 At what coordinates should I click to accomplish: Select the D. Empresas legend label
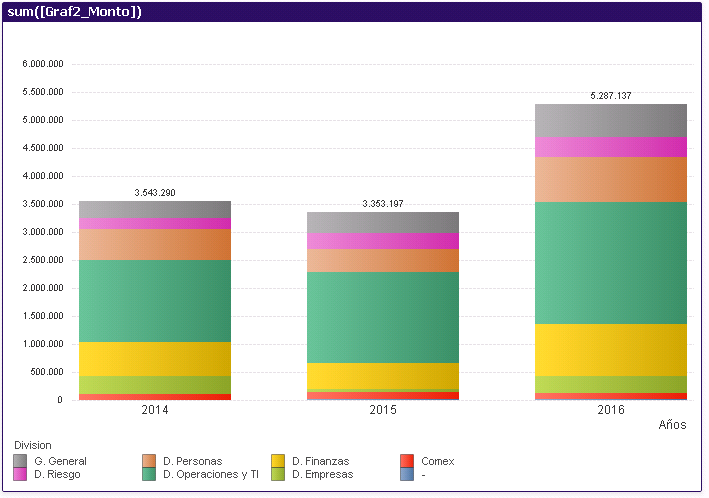322,474
